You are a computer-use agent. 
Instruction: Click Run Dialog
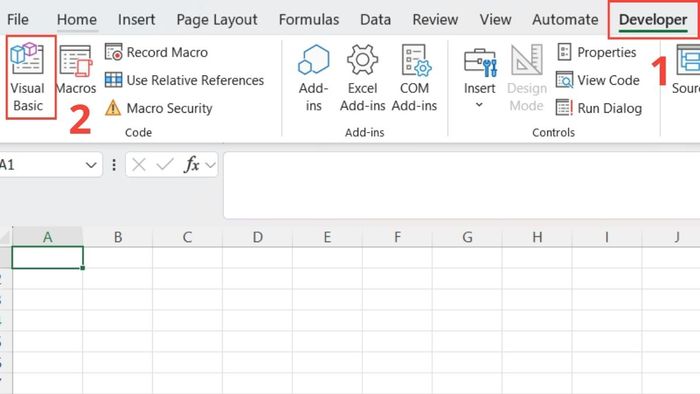pyautogui.click(x=599, y=108)
